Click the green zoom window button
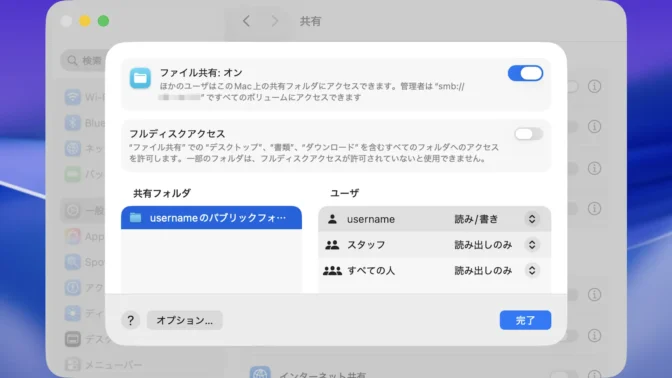Image resolution: width=672 pixels, height=378 pixels. click(x=103, y=21)
